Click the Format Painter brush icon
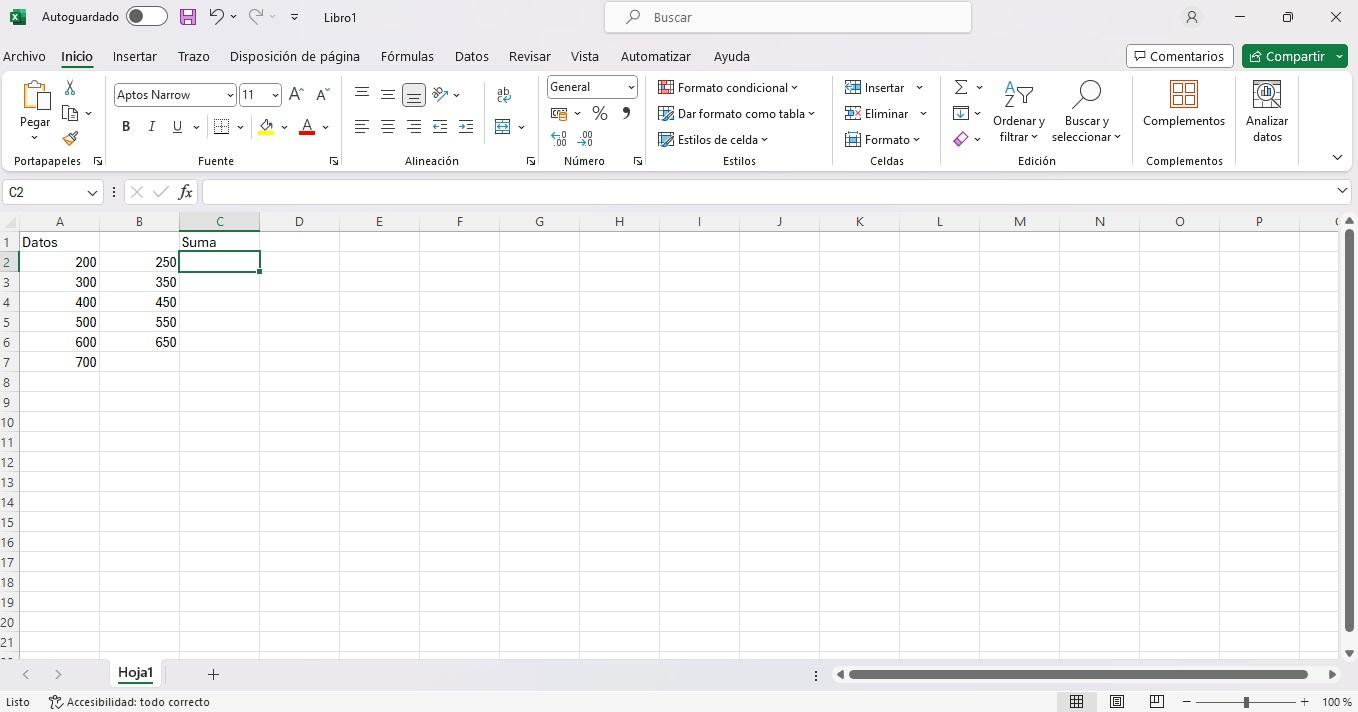The image size is (1358, 712). (70, 138)
